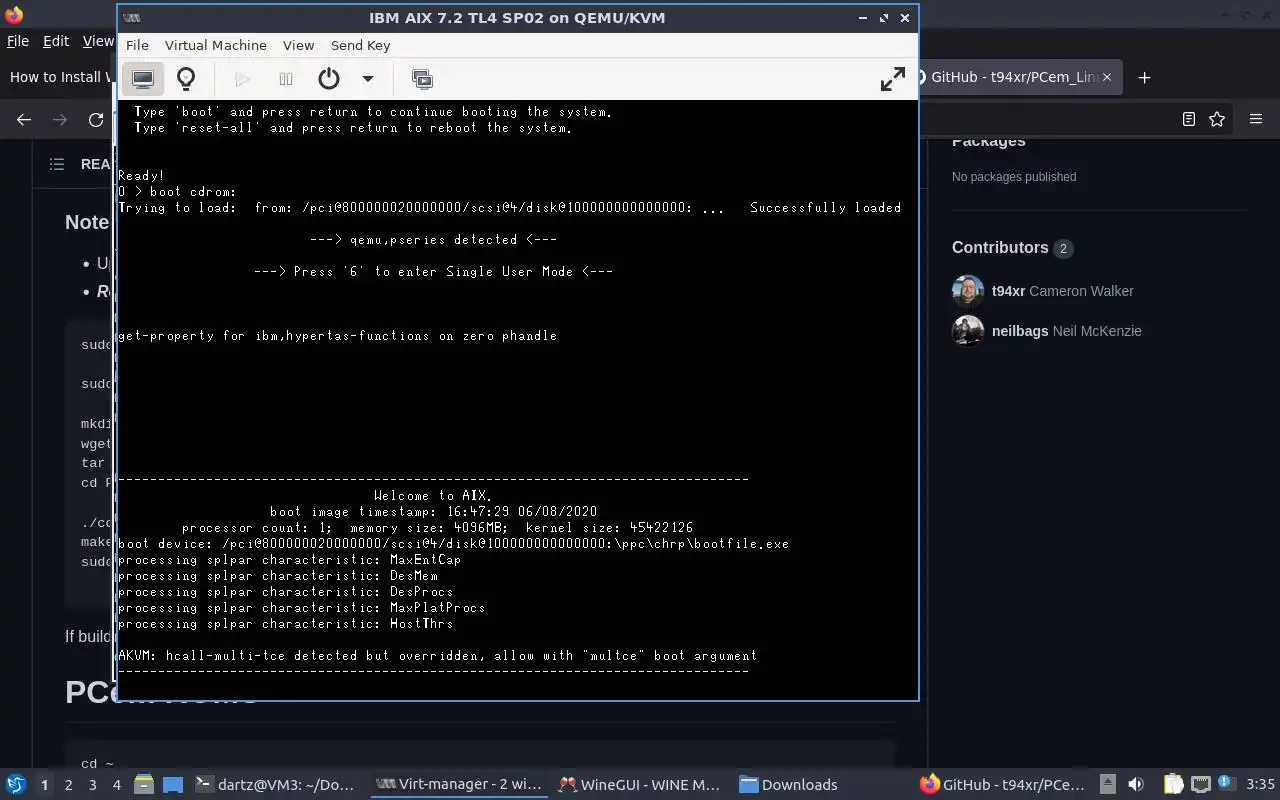Screen dimensions: 1280x800
Task: Switch the VM console to fullscreen
Action: (x=892, y=79)
